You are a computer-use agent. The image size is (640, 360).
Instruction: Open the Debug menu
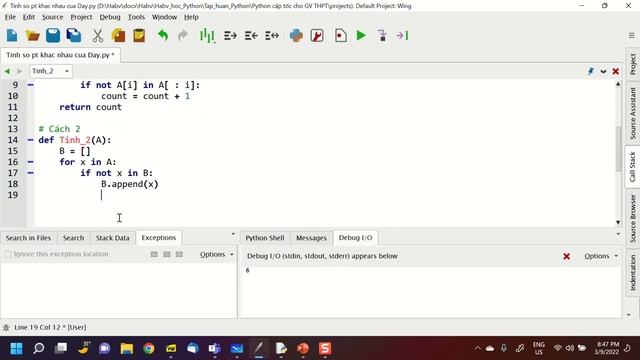[110, 17]
